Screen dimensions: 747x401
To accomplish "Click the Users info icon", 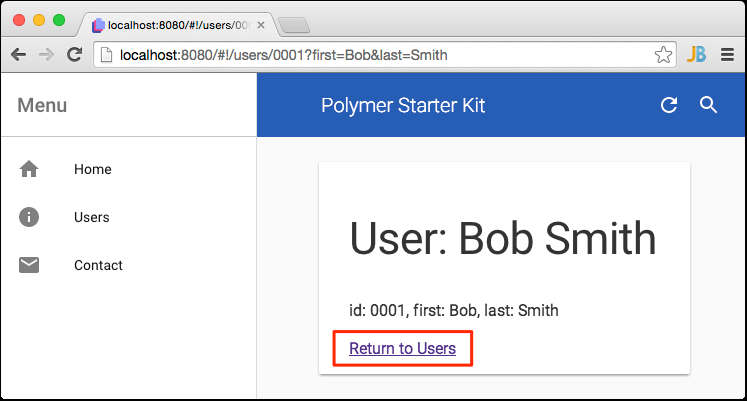I will 29,217.
